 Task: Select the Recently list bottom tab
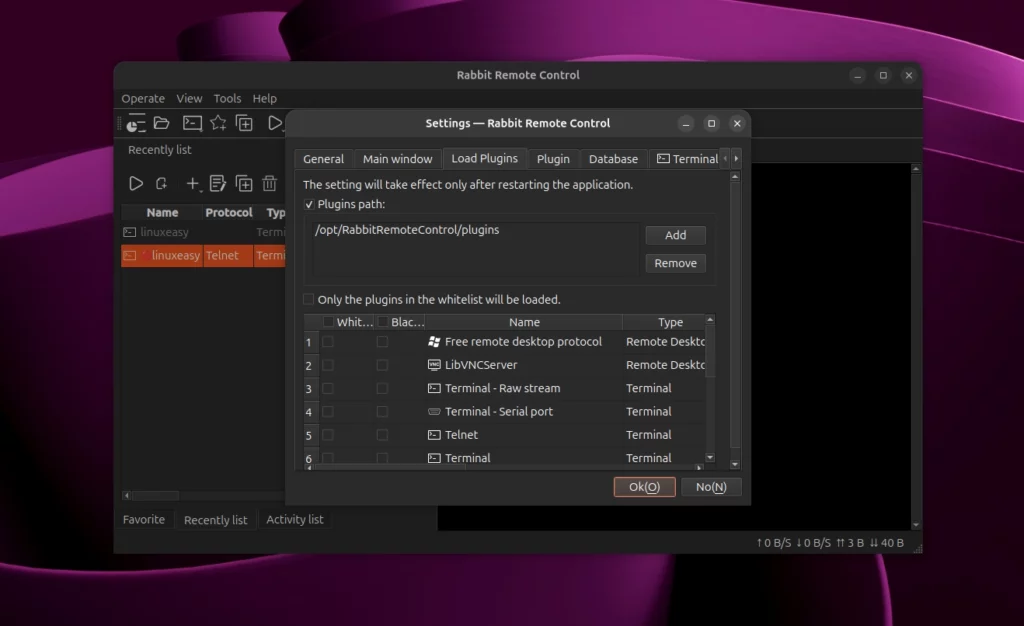(x=216, y=520)
